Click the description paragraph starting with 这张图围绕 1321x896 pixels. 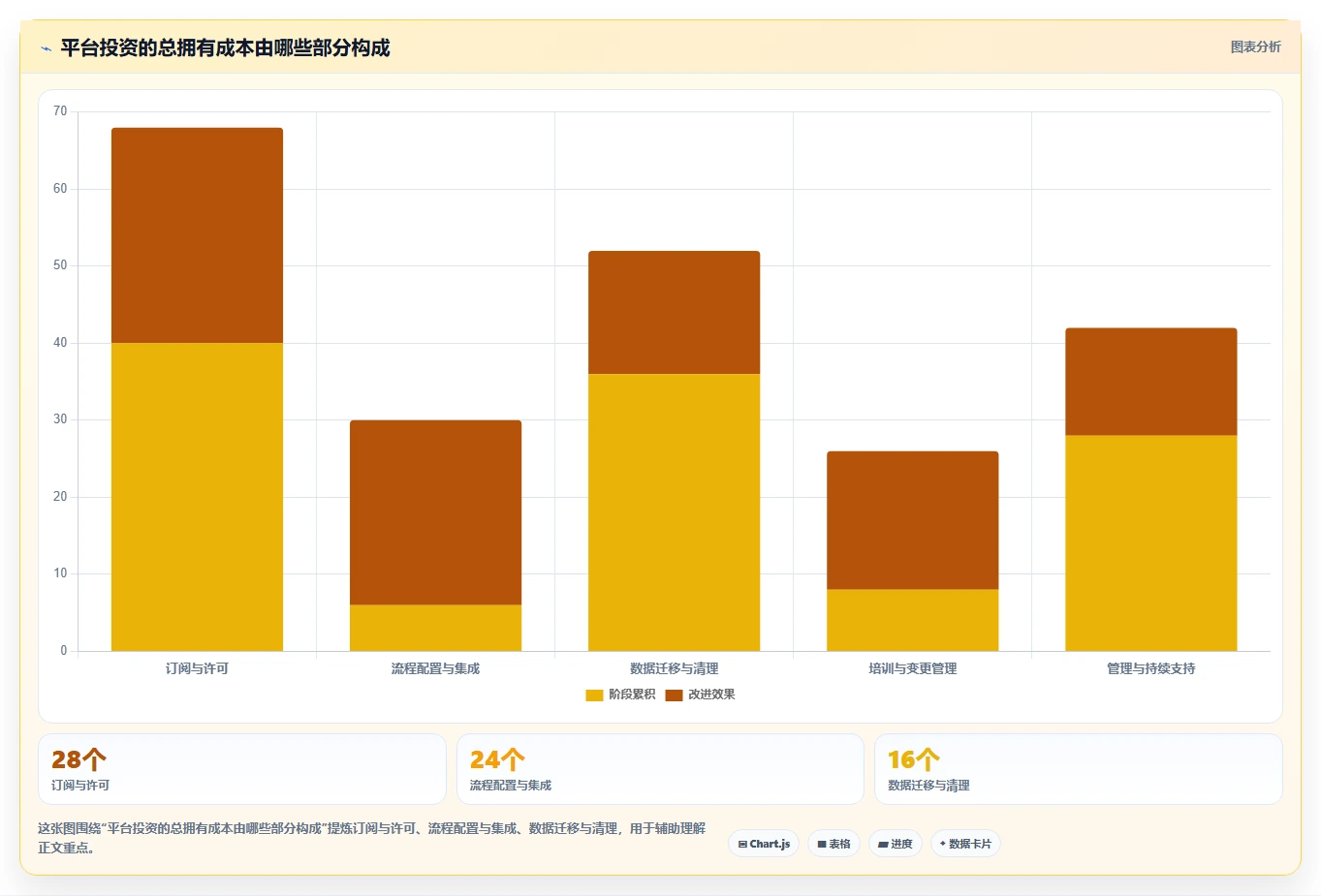[372, 838]
